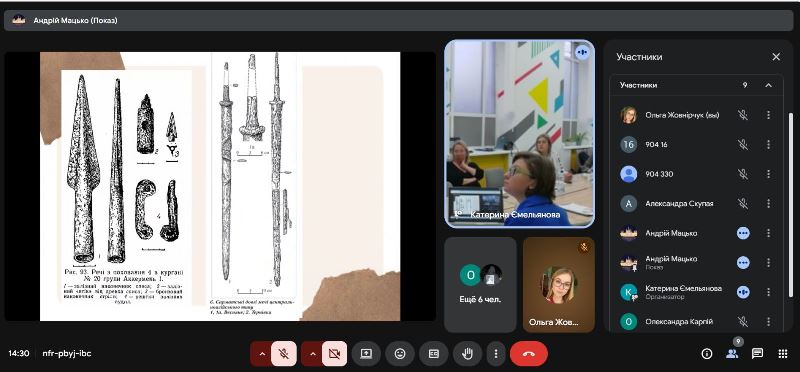800x372 pixels.
Task: Click the Андрій Мацько (Показ) banner text
Action: (x=76, y=20)
